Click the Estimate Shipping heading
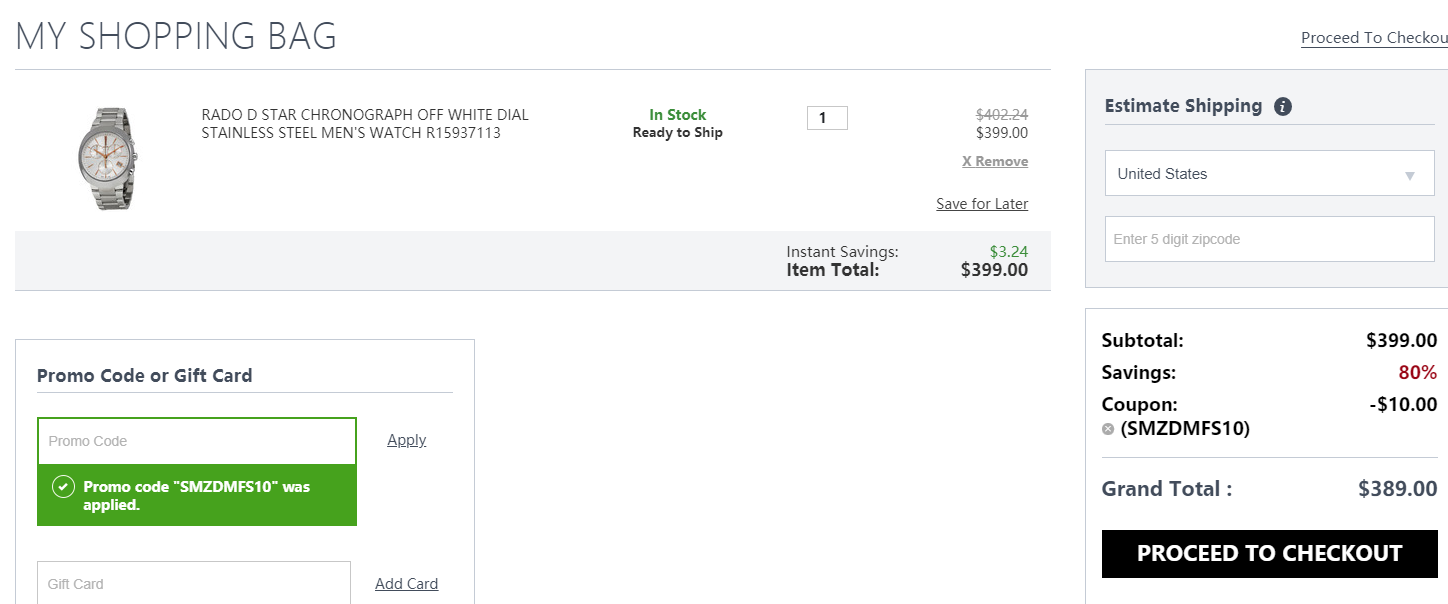The image size is (1448, 604). [x=1183, y=106]
